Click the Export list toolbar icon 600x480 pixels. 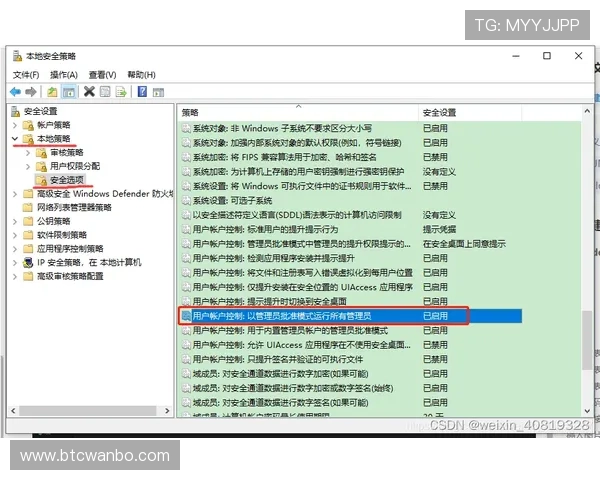(121, 92)
